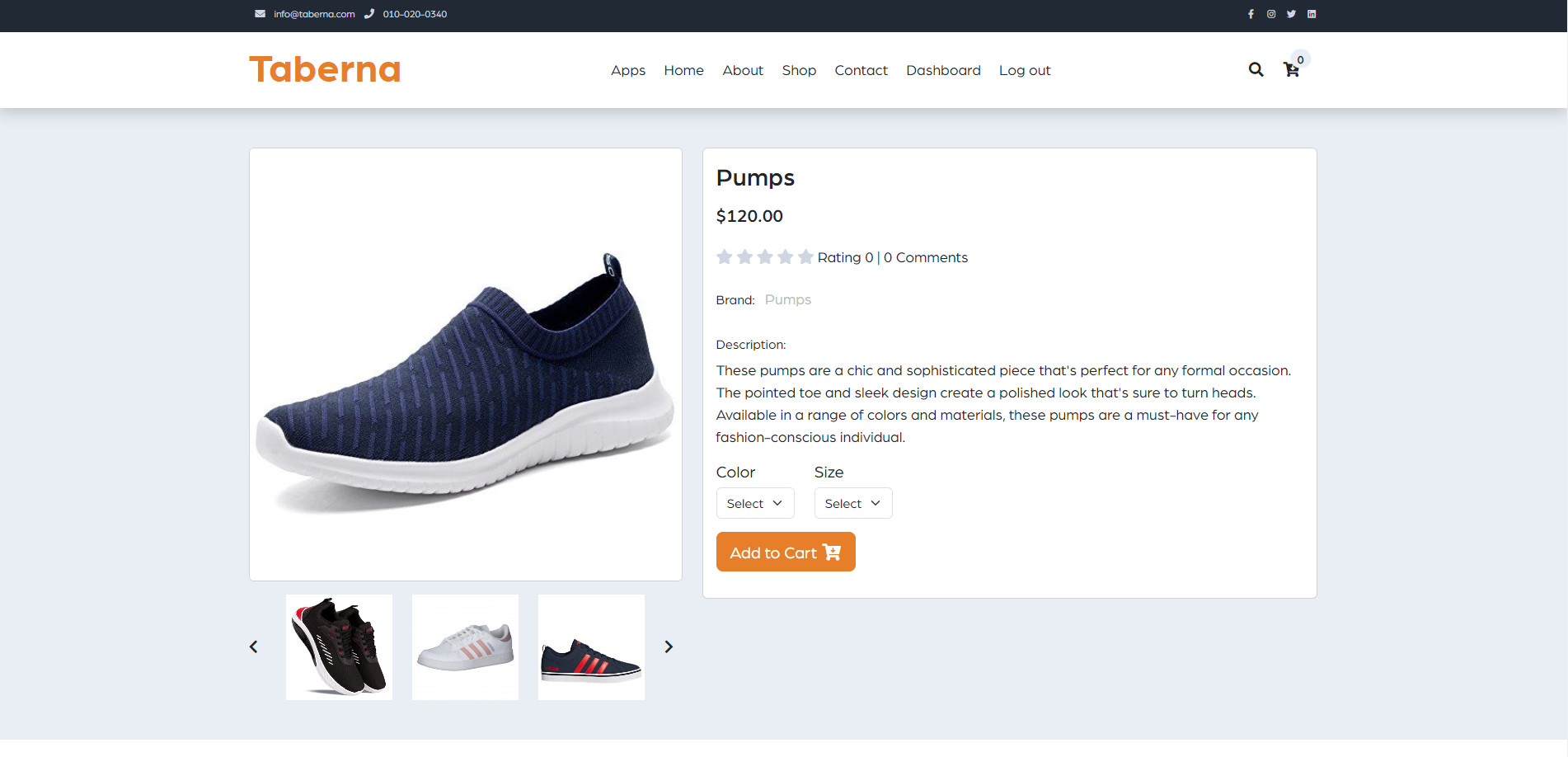1568x757 pixels.
Task: Select the white sneaker thumbnail
Action: 465,647
